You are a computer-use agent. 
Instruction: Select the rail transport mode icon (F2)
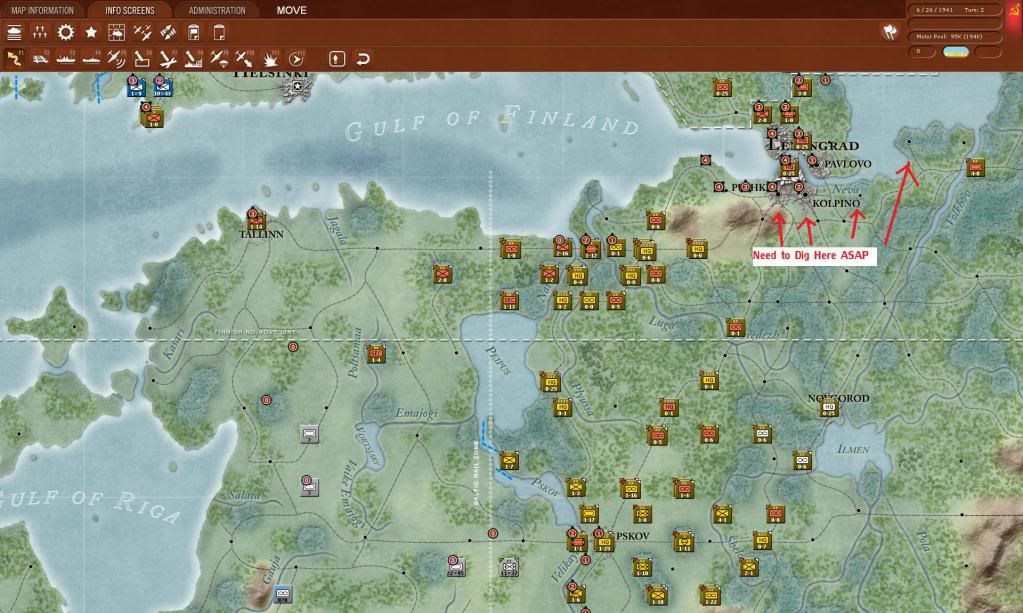(40, 59)
